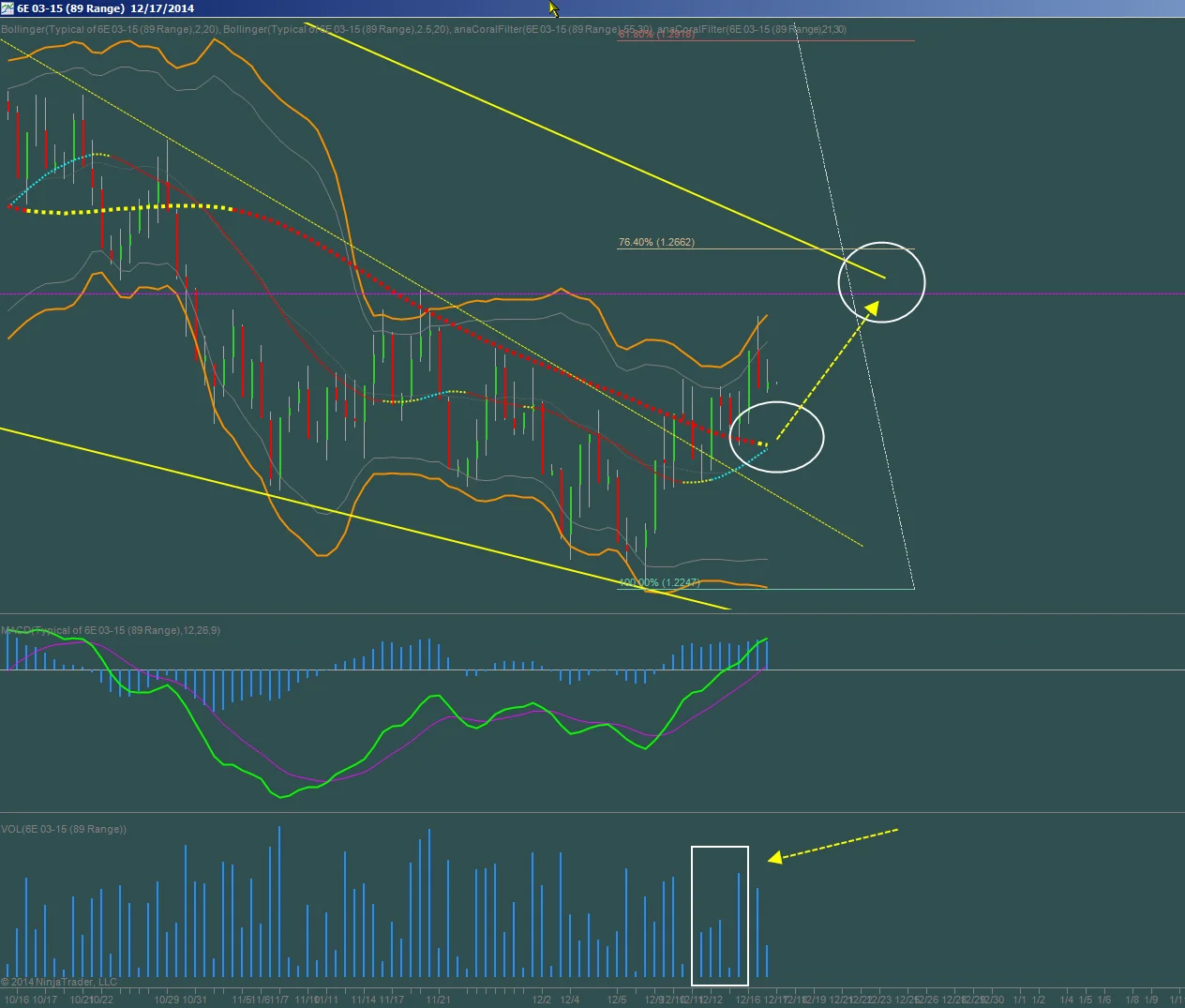
Task: Click the 10/29 date on the time axis
Action: [x=167, y=1000]
